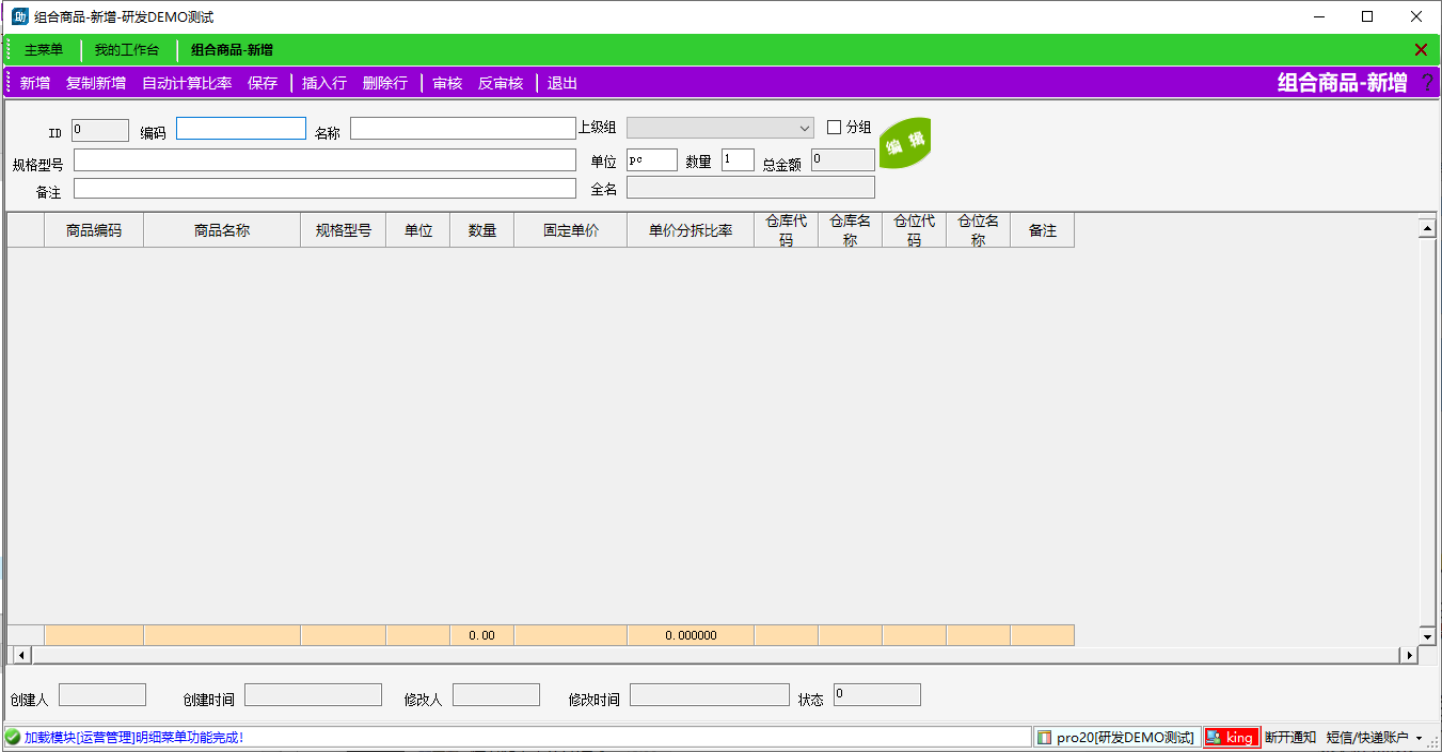
Task: Click the app logo in title bar
Action: (19, 17)
